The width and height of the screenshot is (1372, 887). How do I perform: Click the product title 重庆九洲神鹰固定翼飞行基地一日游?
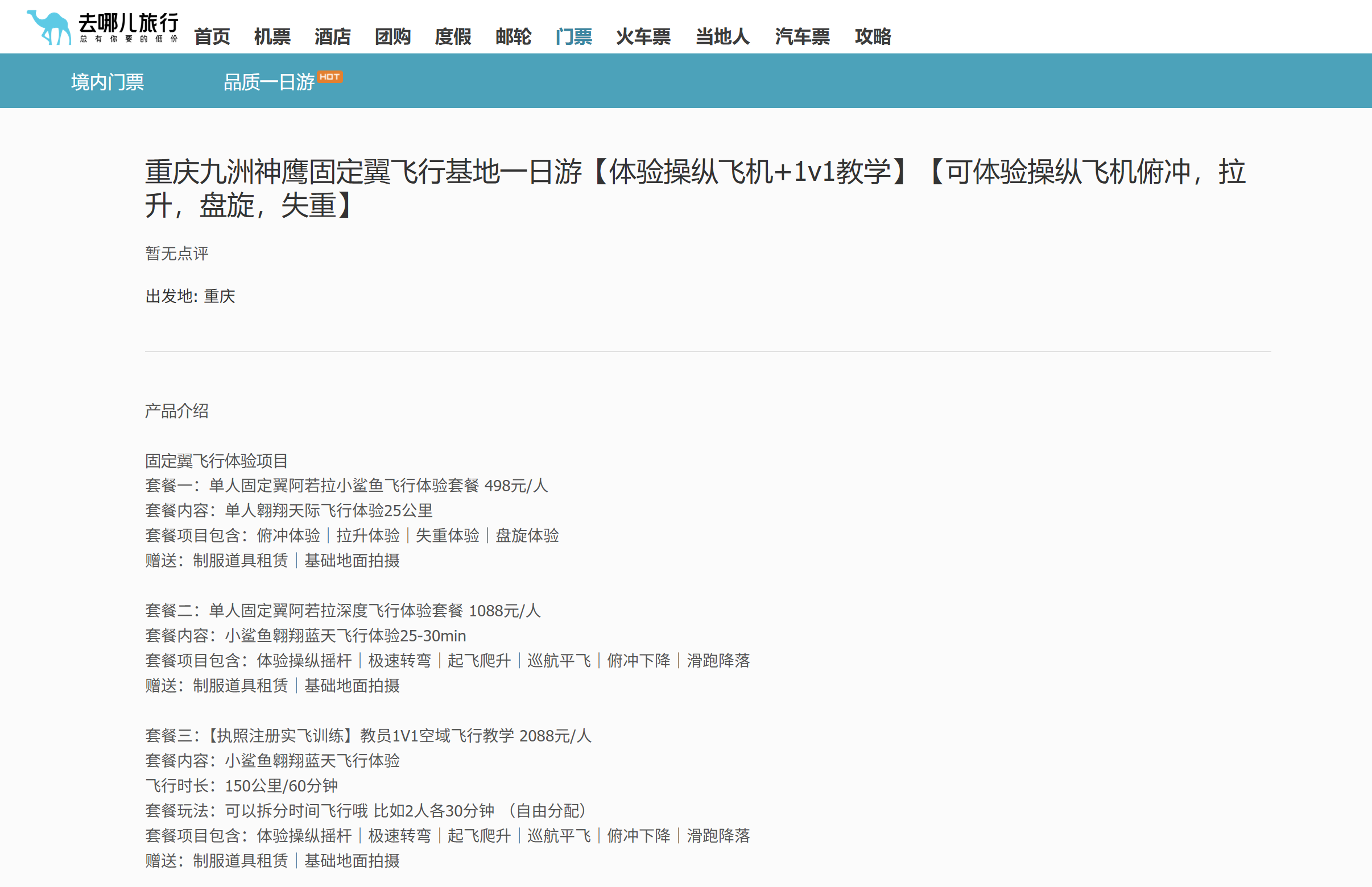(696, 188)
